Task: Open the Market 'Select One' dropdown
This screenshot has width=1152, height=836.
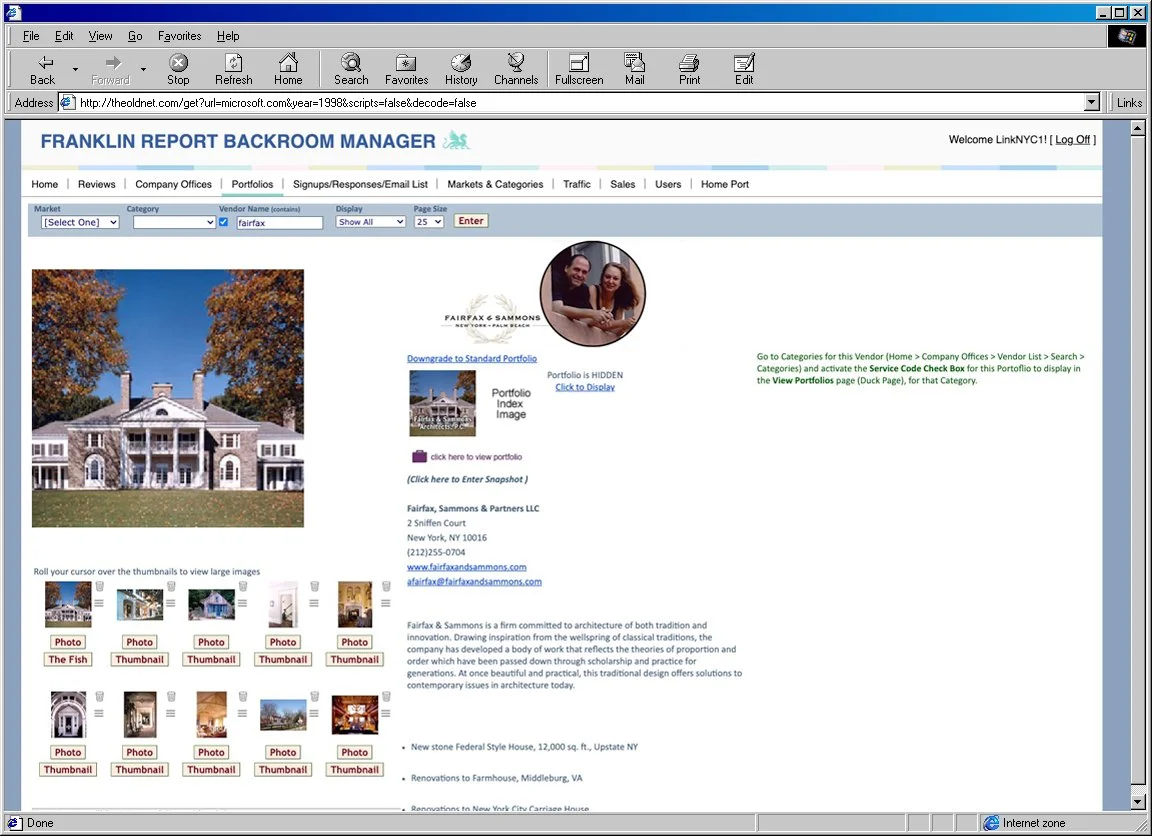Action: click(80, 222)
